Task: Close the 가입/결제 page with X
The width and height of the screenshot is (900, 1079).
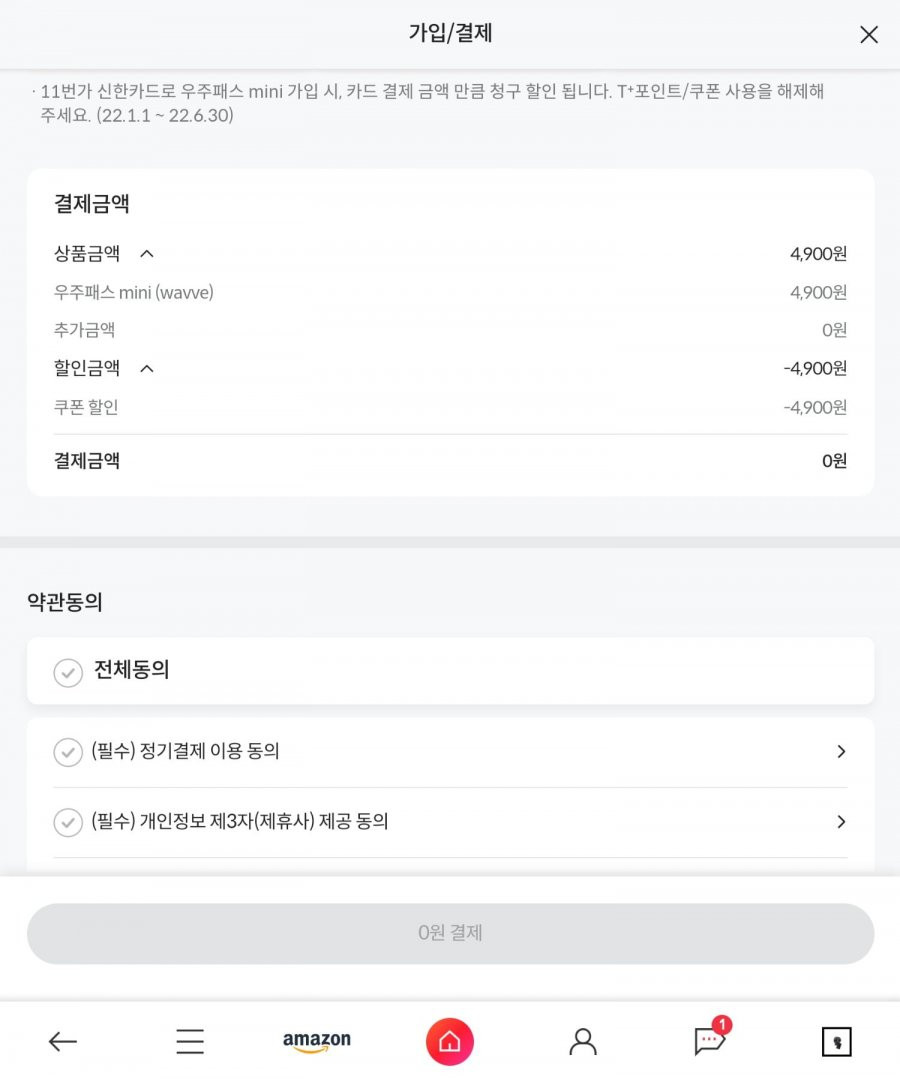Action: (x=868, y=34)
